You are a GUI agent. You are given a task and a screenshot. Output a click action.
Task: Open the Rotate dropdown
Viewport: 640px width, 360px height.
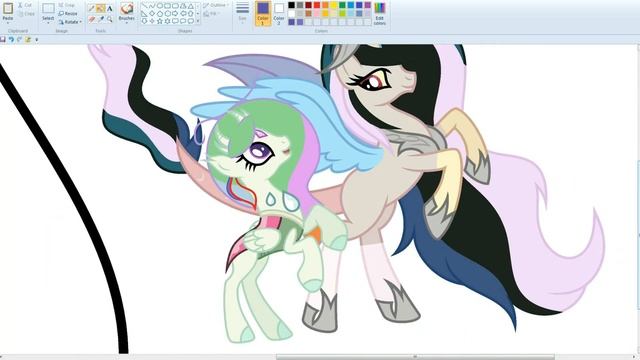coord(70,22)
